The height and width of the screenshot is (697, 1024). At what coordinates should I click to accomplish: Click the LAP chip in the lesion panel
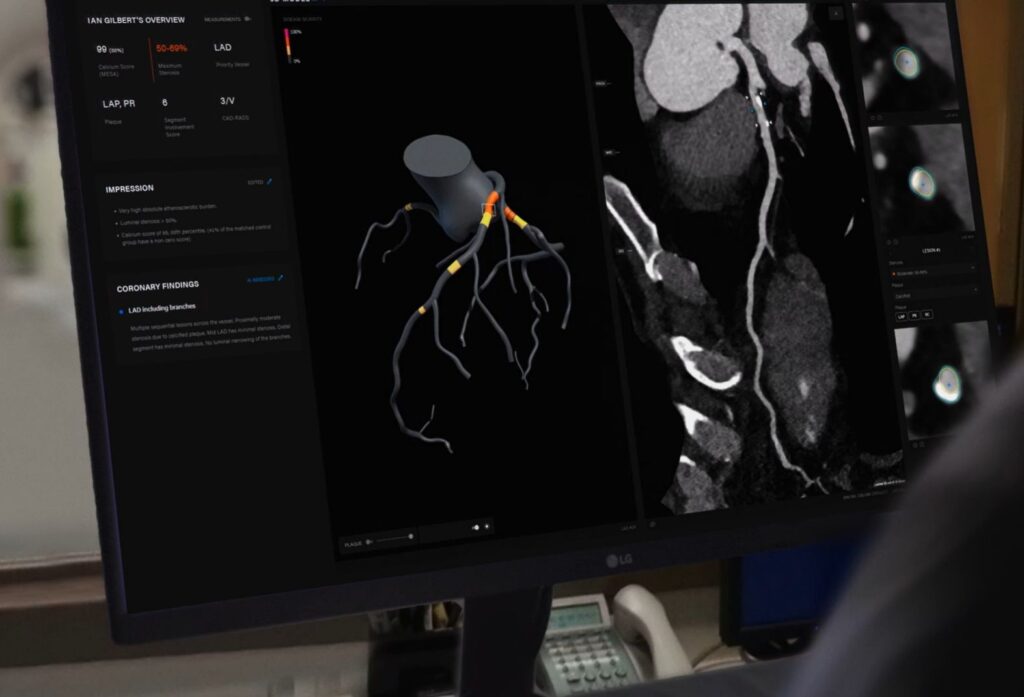(x=901, y=315)
